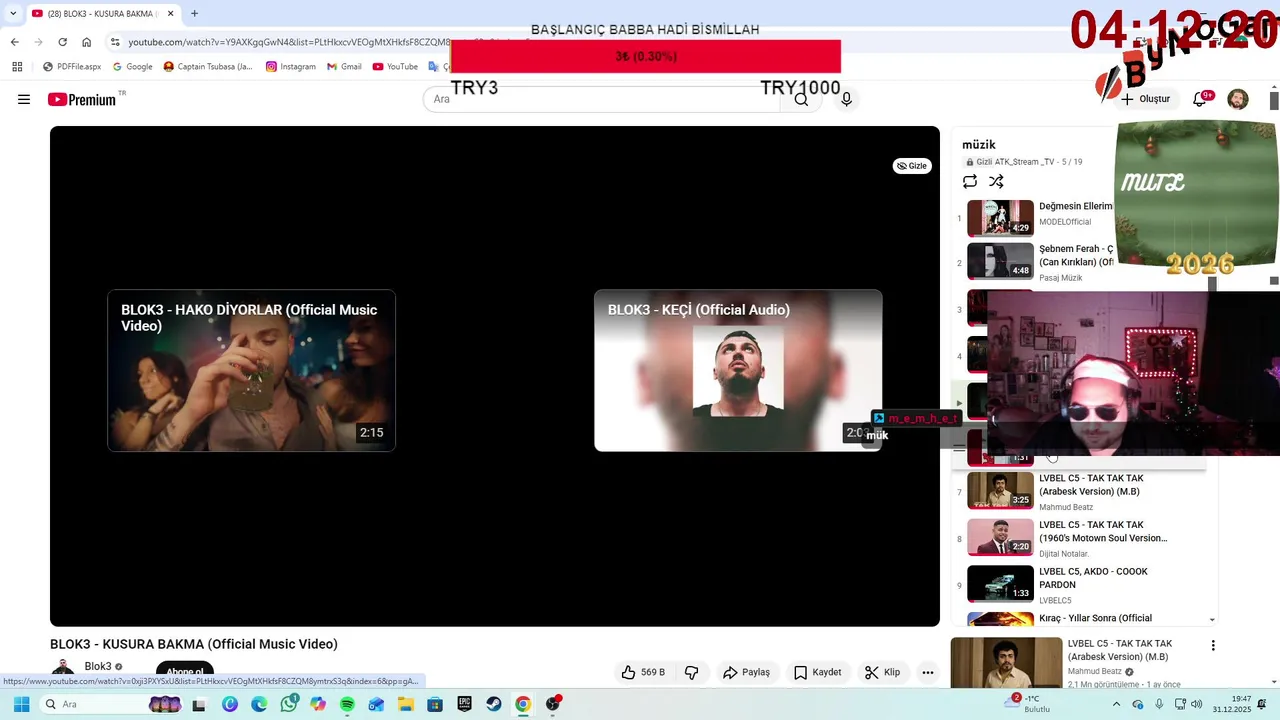Open Gmail bookmark

(x=344, y=67)
